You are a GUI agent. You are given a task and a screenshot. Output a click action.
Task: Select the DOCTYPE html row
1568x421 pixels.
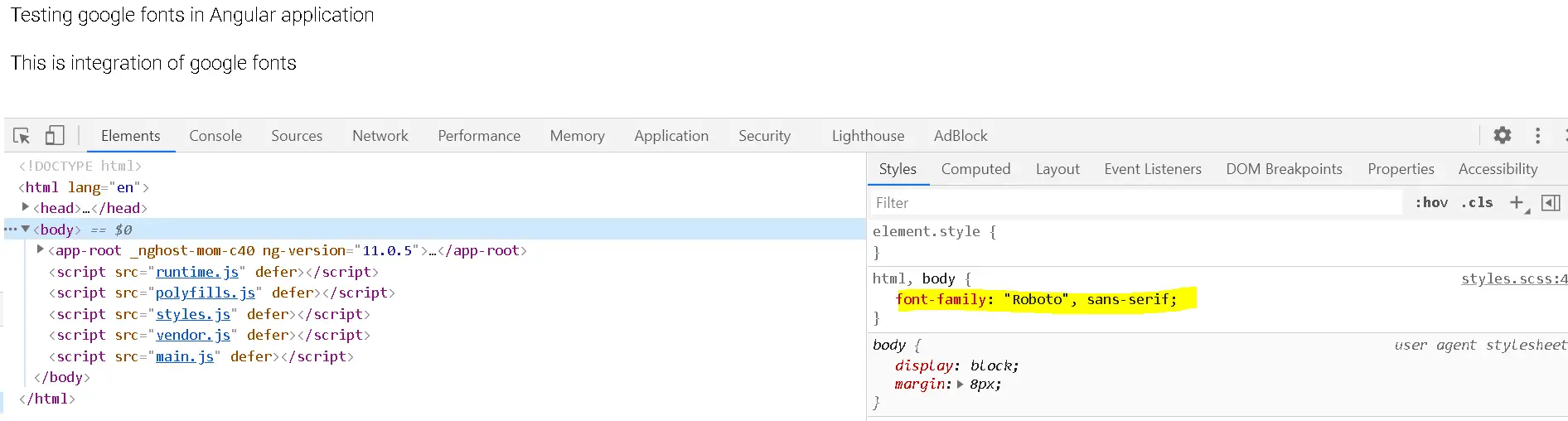coord(80,166)
